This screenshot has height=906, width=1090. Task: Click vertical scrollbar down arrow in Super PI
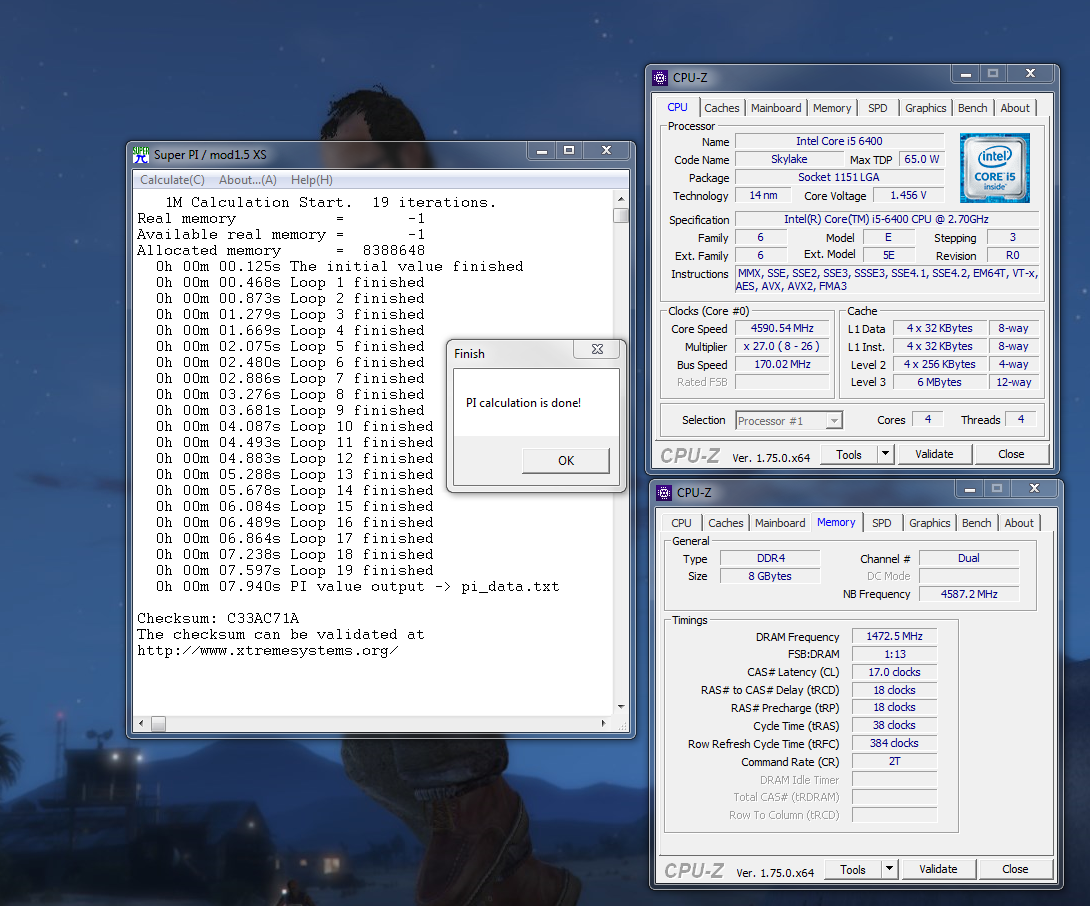[x=621, y=707]
